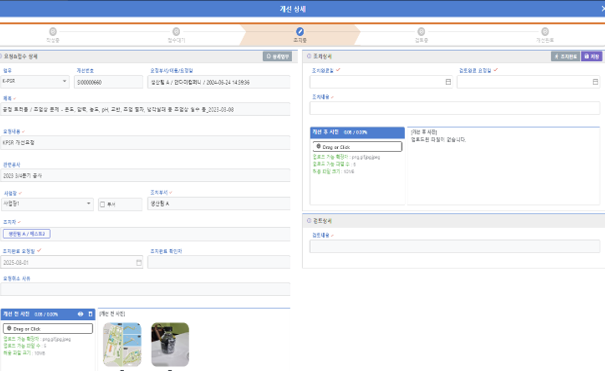The height and width of the screenshot is (371, 605).
Task: Click the 검토상세 section heading
Action: pyautogui.click(x=322, y=221)
